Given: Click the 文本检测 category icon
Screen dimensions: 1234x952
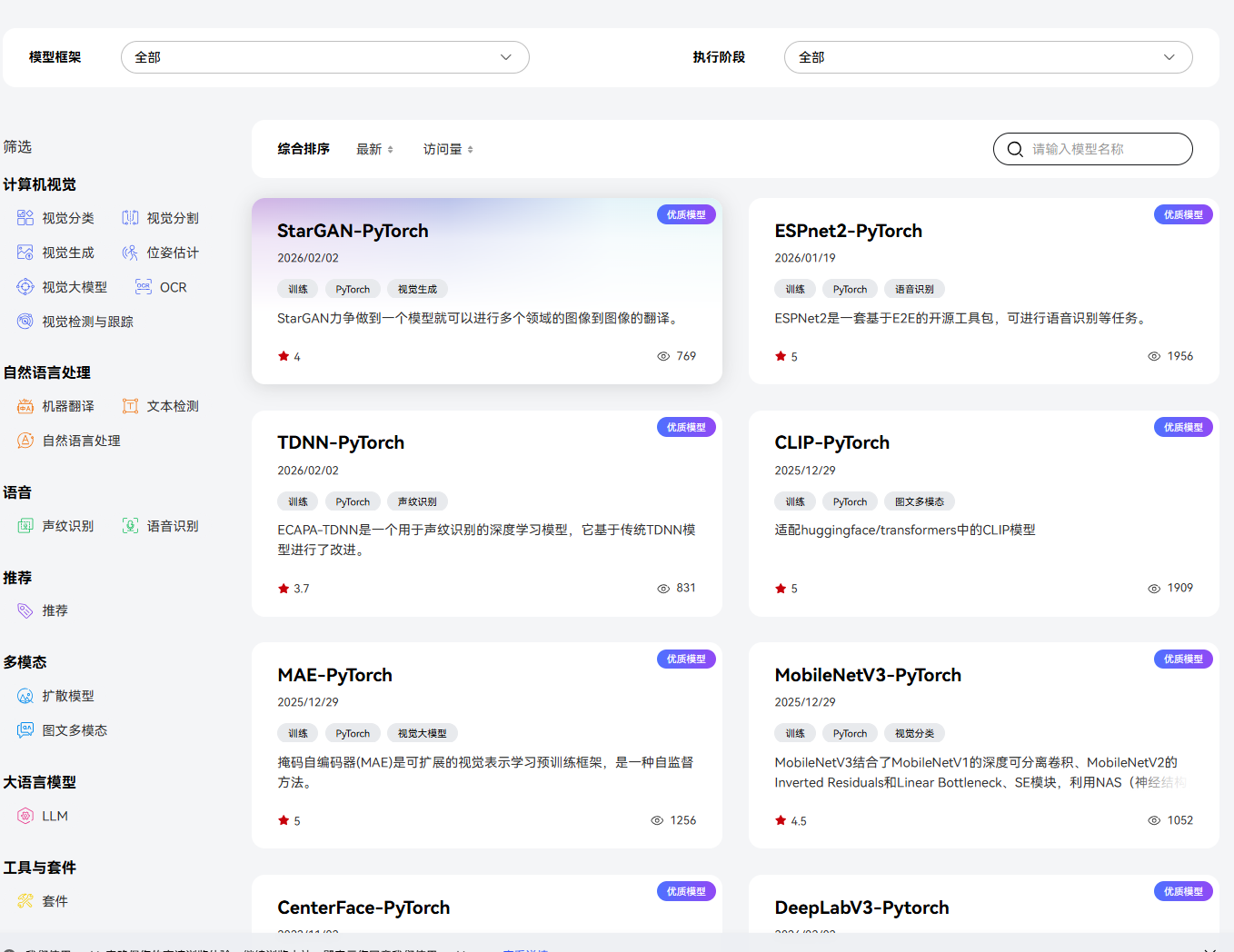Looking at the screenshot, I should click(x=131, y=406).
